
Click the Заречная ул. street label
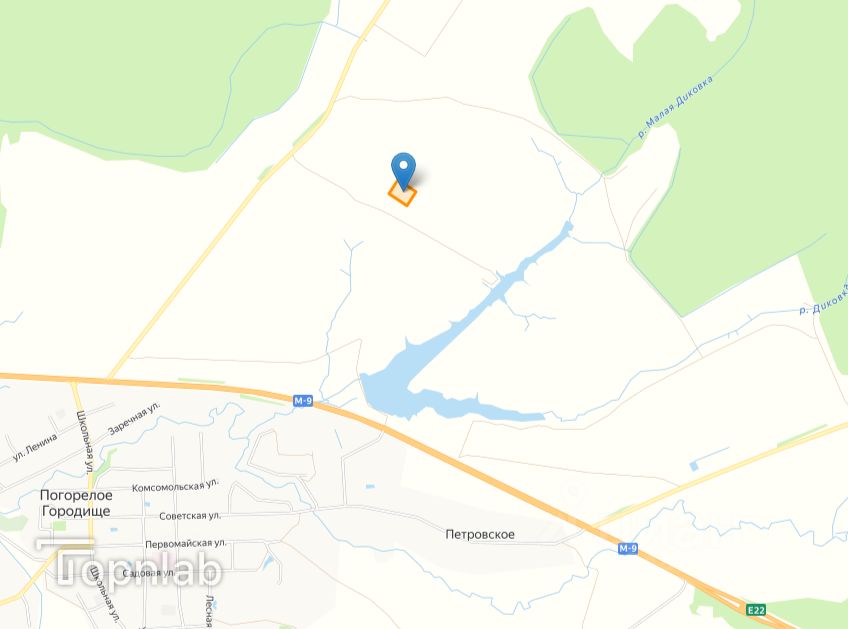135,418
